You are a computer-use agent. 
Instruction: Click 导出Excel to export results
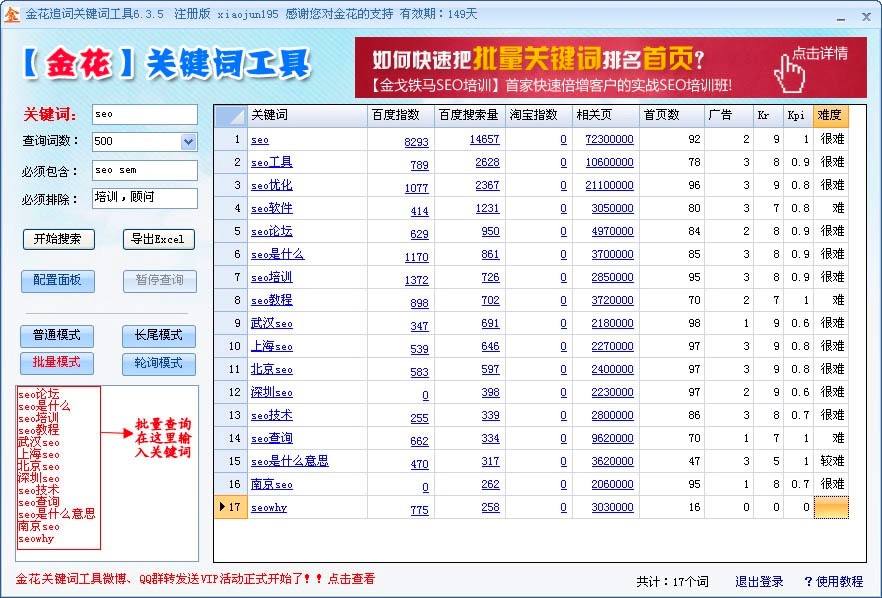click(x=158, y=240)
